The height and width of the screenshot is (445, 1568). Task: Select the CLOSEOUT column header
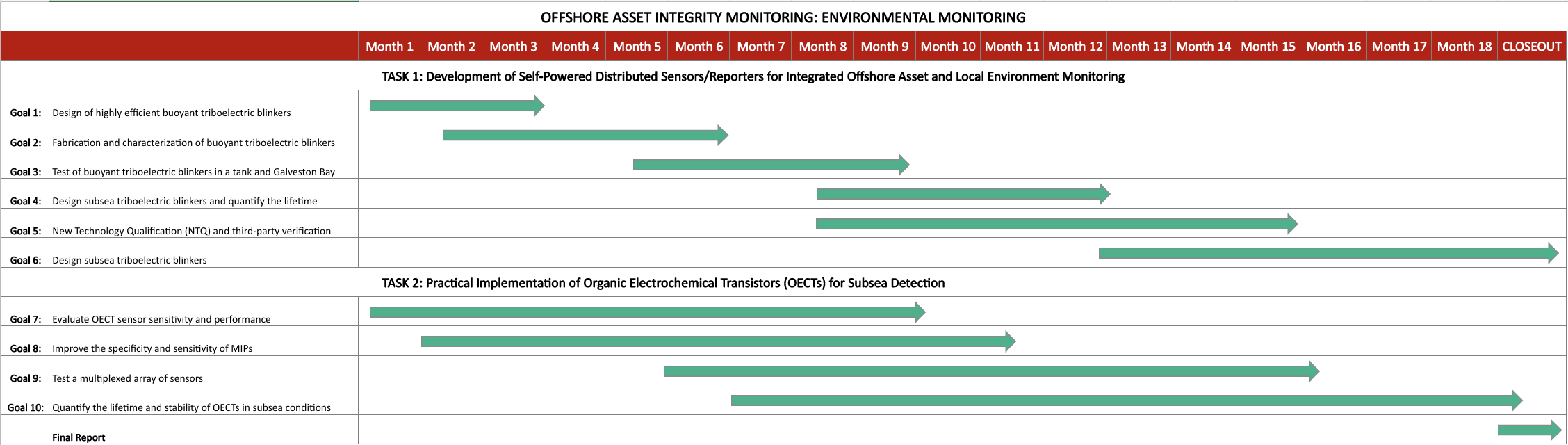1531,47
